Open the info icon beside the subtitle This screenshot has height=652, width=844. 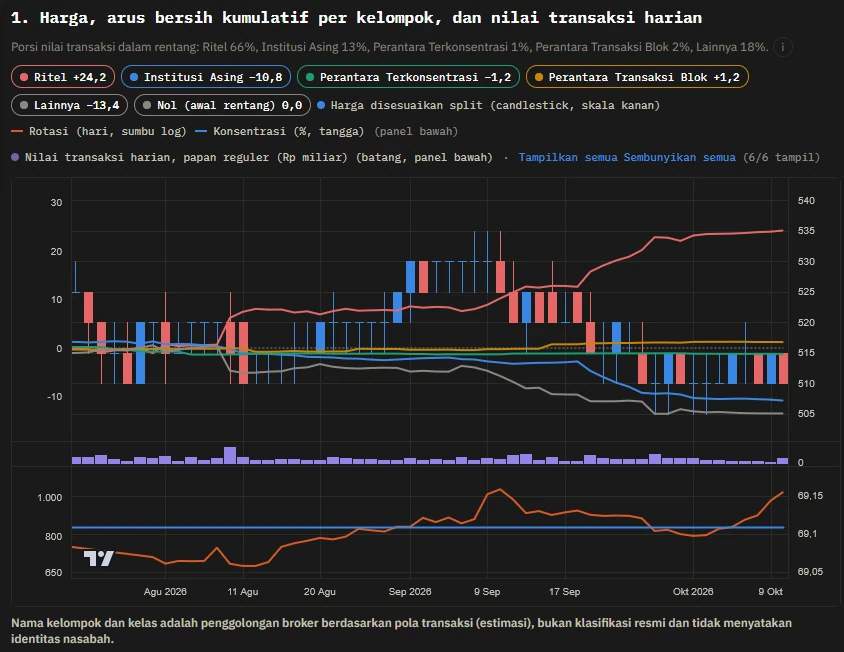(x=783, y=47)
